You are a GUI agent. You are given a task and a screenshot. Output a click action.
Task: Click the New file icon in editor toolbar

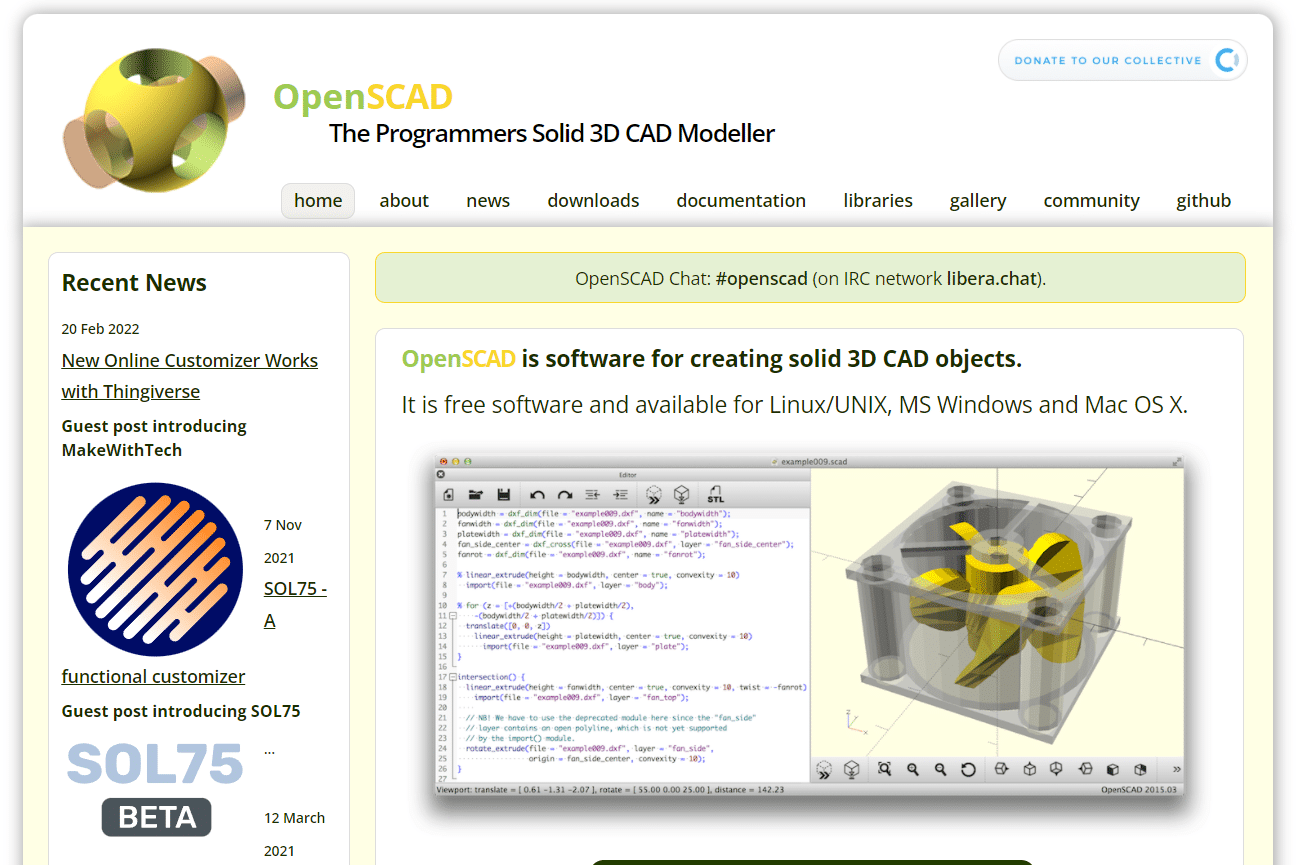click(449, 494)
